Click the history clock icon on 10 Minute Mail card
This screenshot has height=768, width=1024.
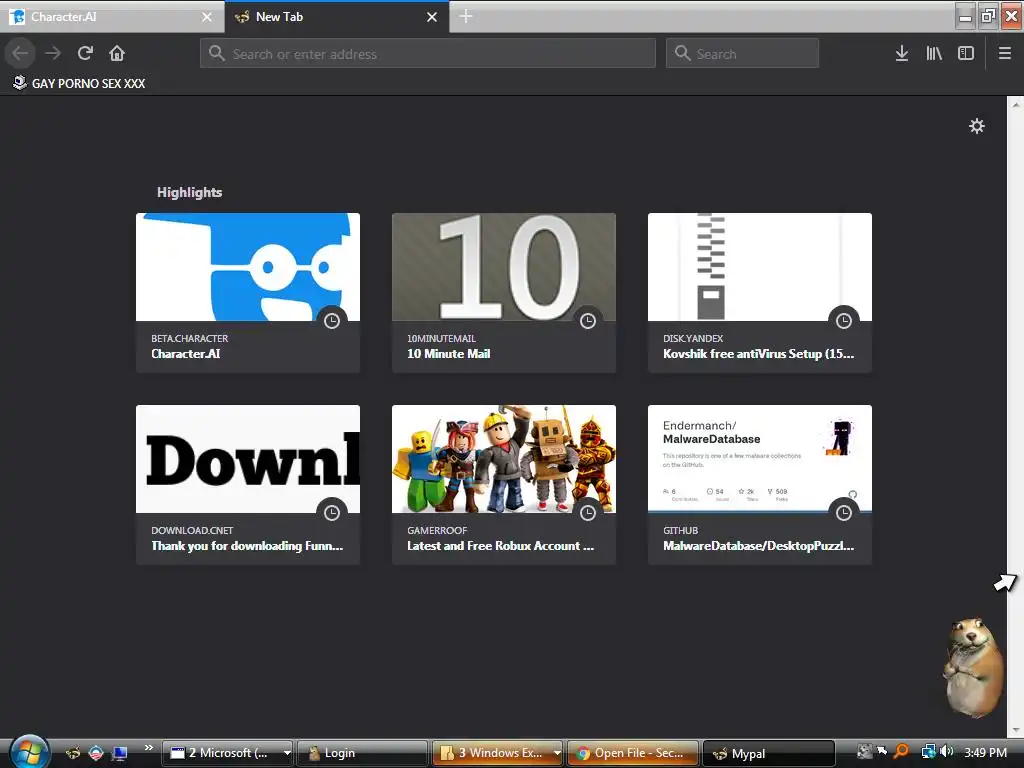coord(588,320)
